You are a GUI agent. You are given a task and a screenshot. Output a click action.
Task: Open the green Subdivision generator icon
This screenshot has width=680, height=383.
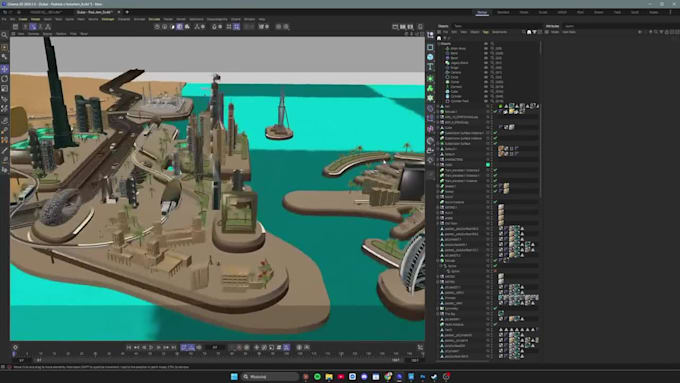pos(430,79)
